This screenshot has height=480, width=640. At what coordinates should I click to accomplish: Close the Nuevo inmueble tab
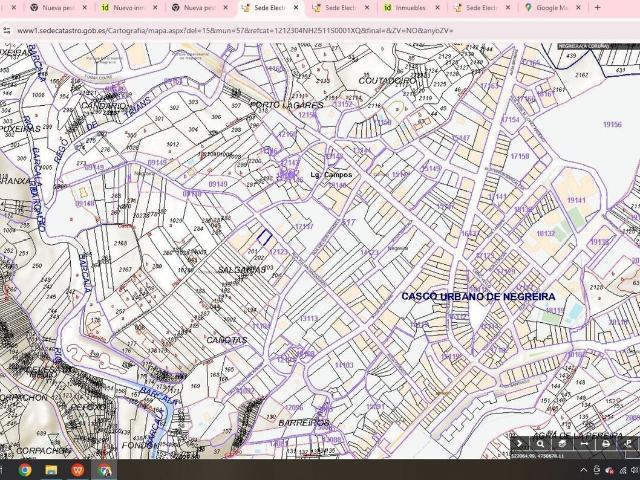155,7
